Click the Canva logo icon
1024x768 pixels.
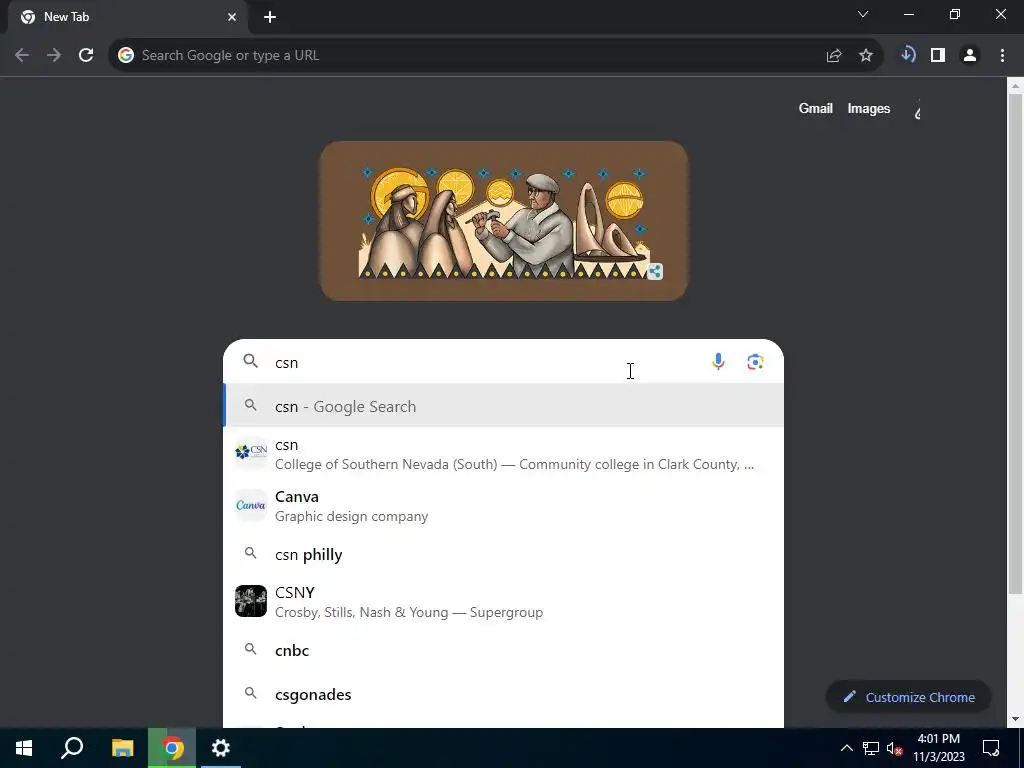(251, 505)
